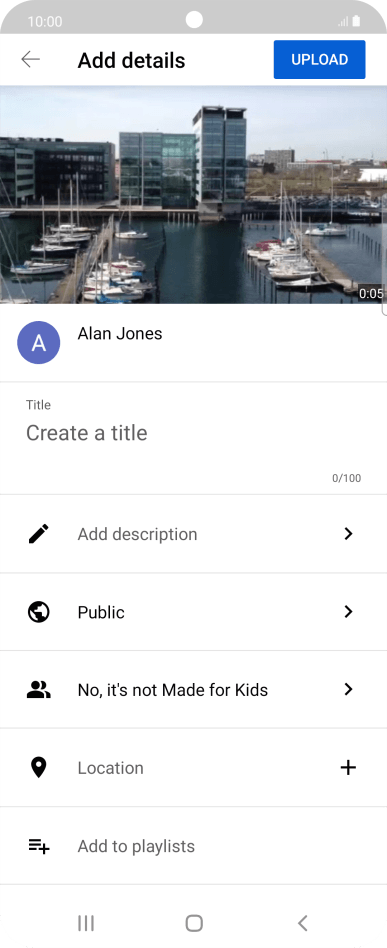Tap the blue UPLOAD button

pos(319,59)
